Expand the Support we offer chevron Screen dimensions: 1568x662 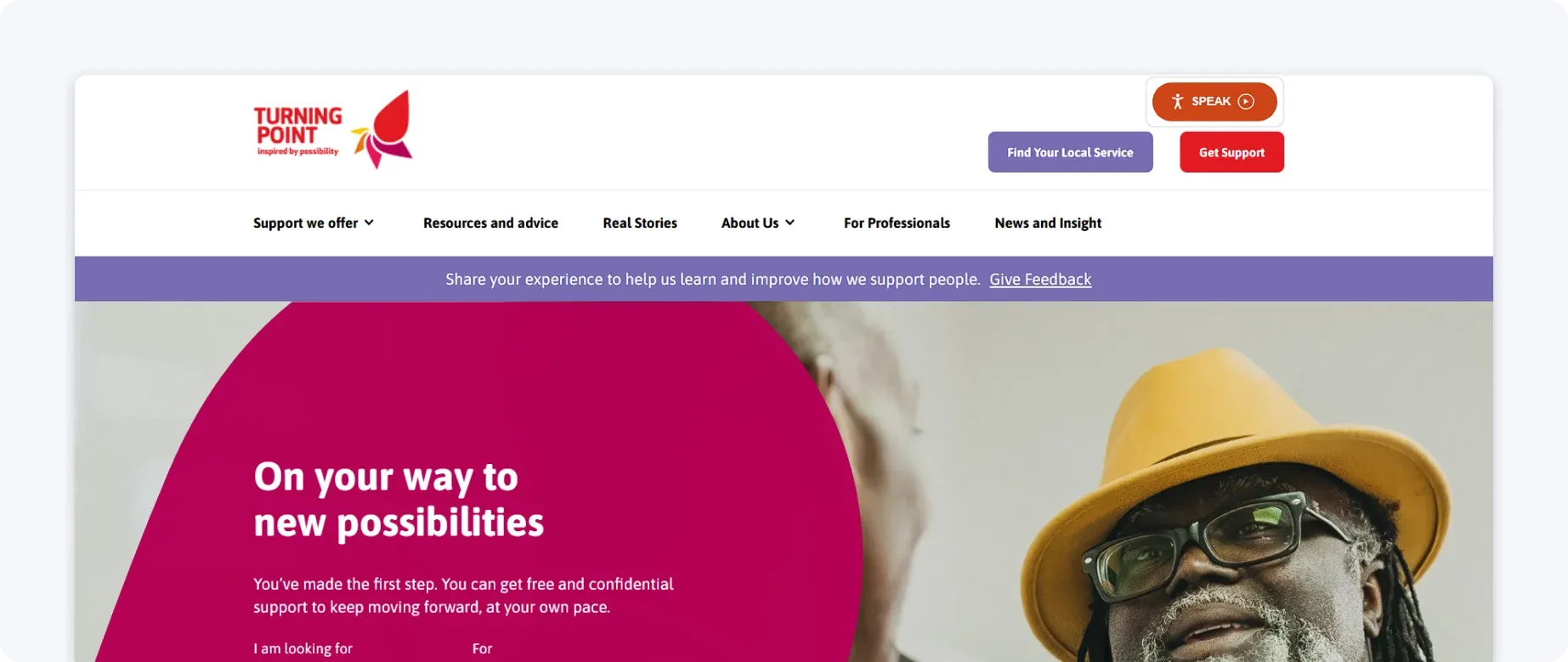pos(369,223)
